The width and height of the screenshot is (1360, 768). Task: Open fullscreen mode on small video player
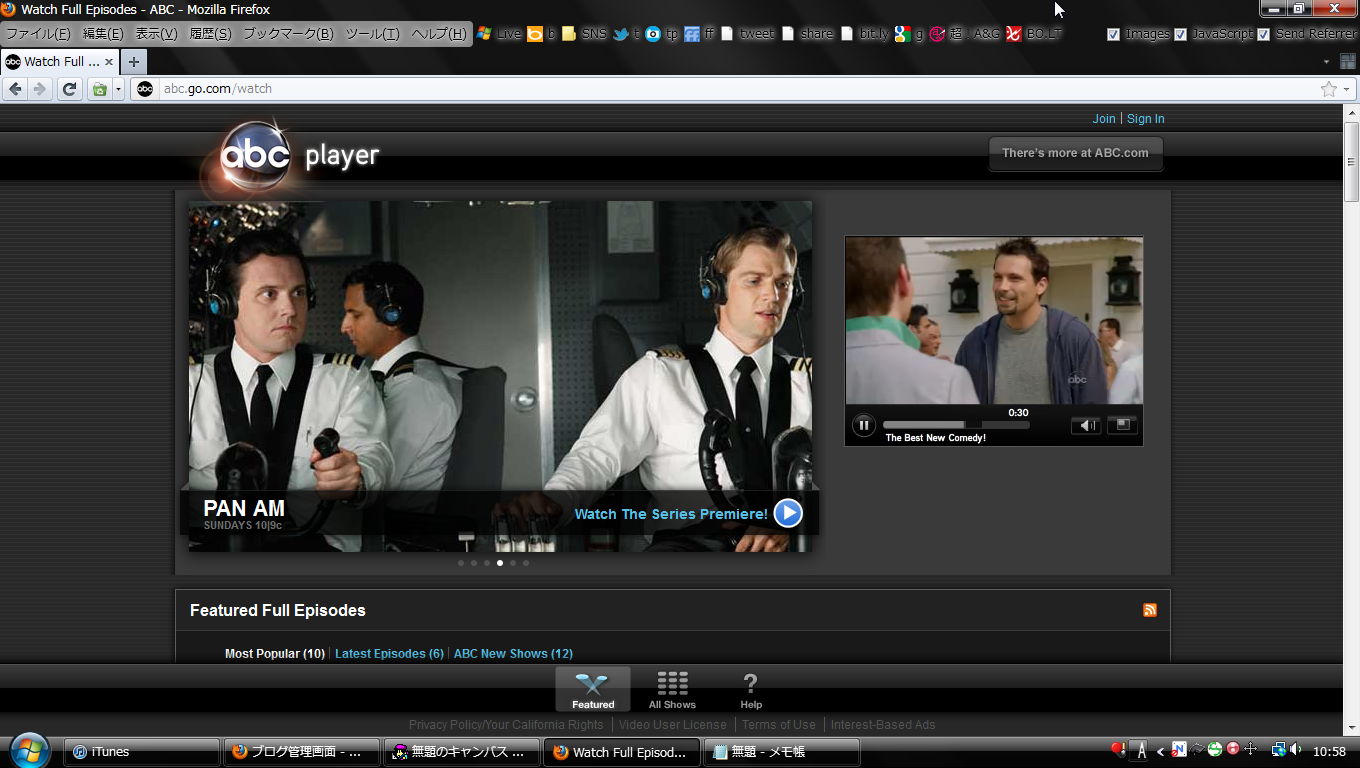coord(1122,425)
